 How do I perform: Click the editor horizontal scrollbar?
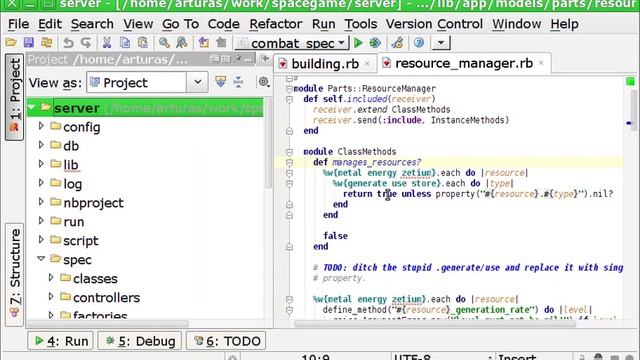coord(435,324)
